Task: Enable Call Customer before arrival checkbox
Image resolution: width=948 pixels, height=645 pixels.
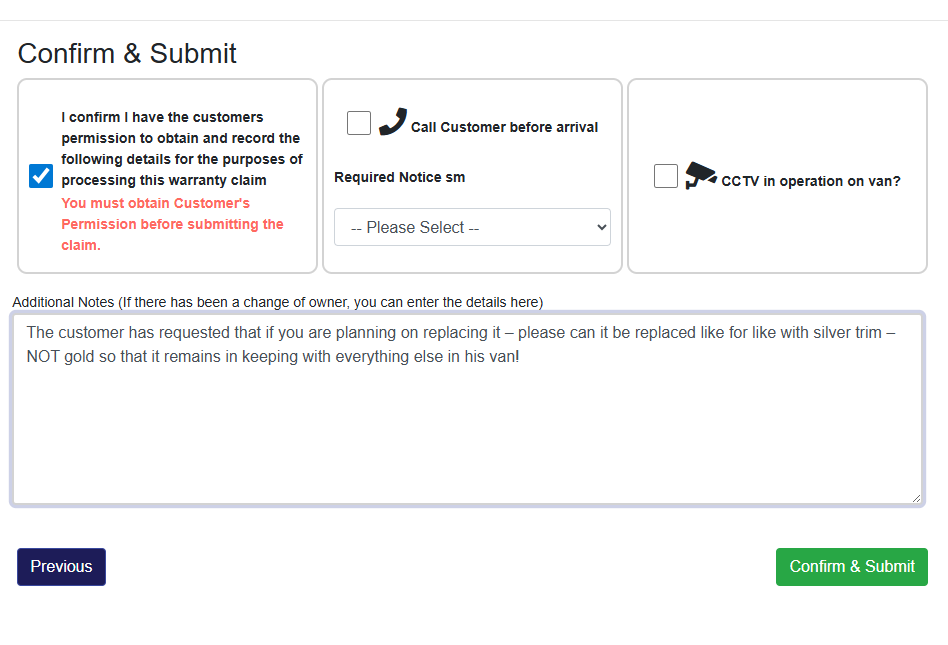Action: point(359,123)
